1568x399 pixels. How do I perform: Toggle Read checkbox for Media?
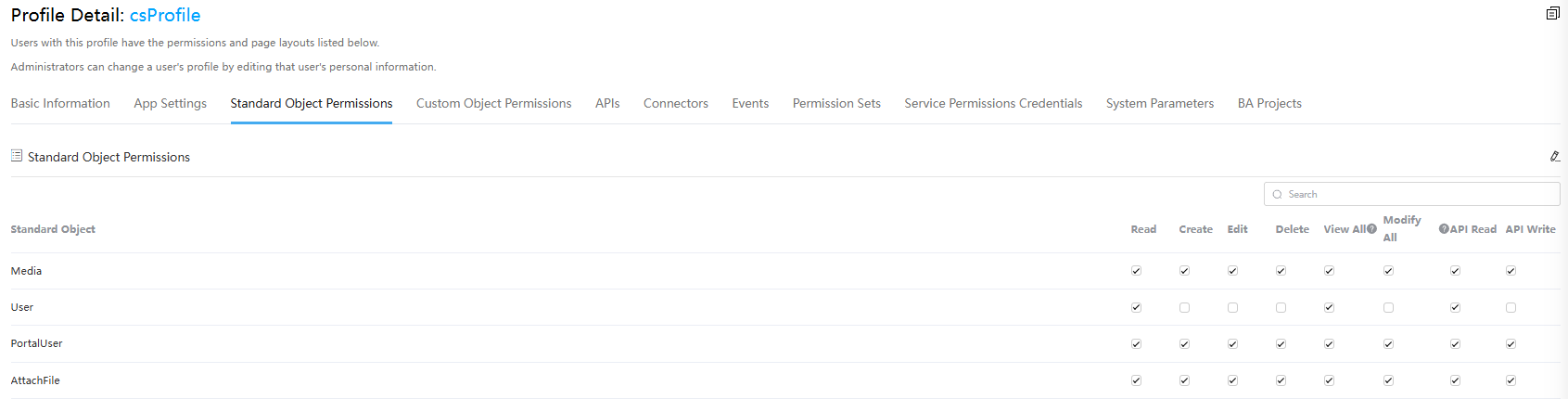coord(1136,271)
